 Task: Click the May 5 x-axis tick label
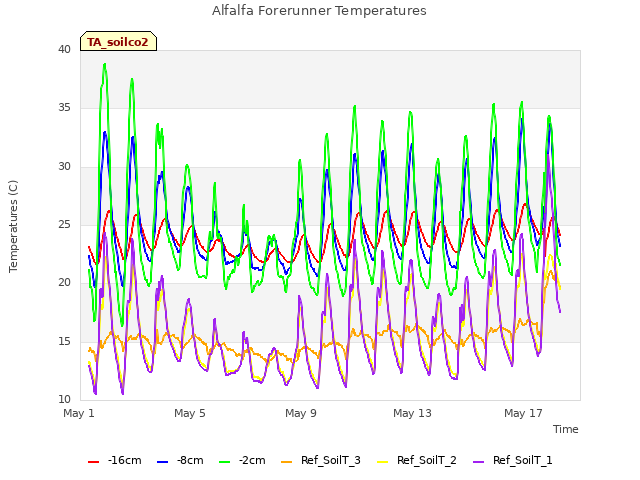tap(190, 413)
